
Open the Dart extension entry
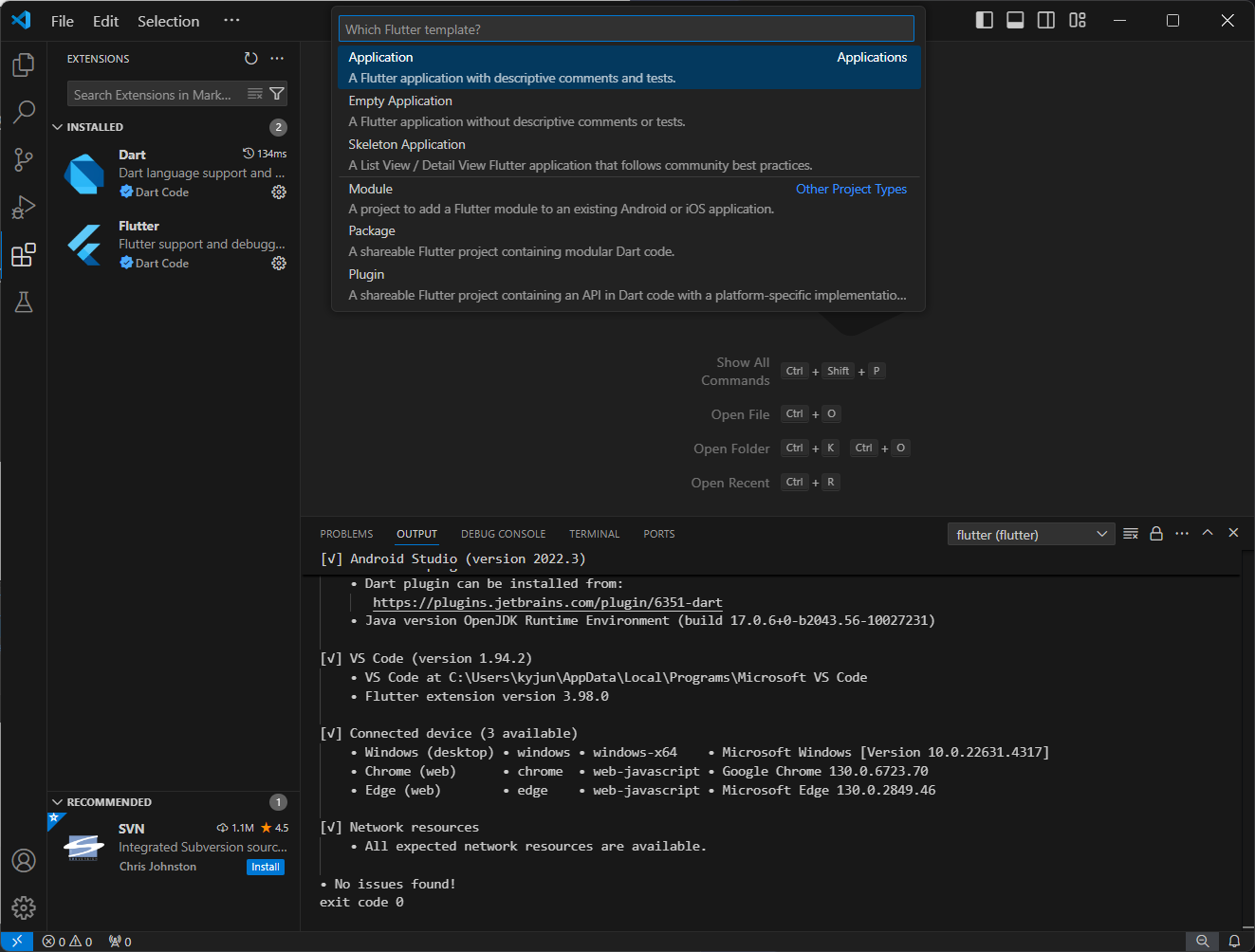[x=174, y=173]
